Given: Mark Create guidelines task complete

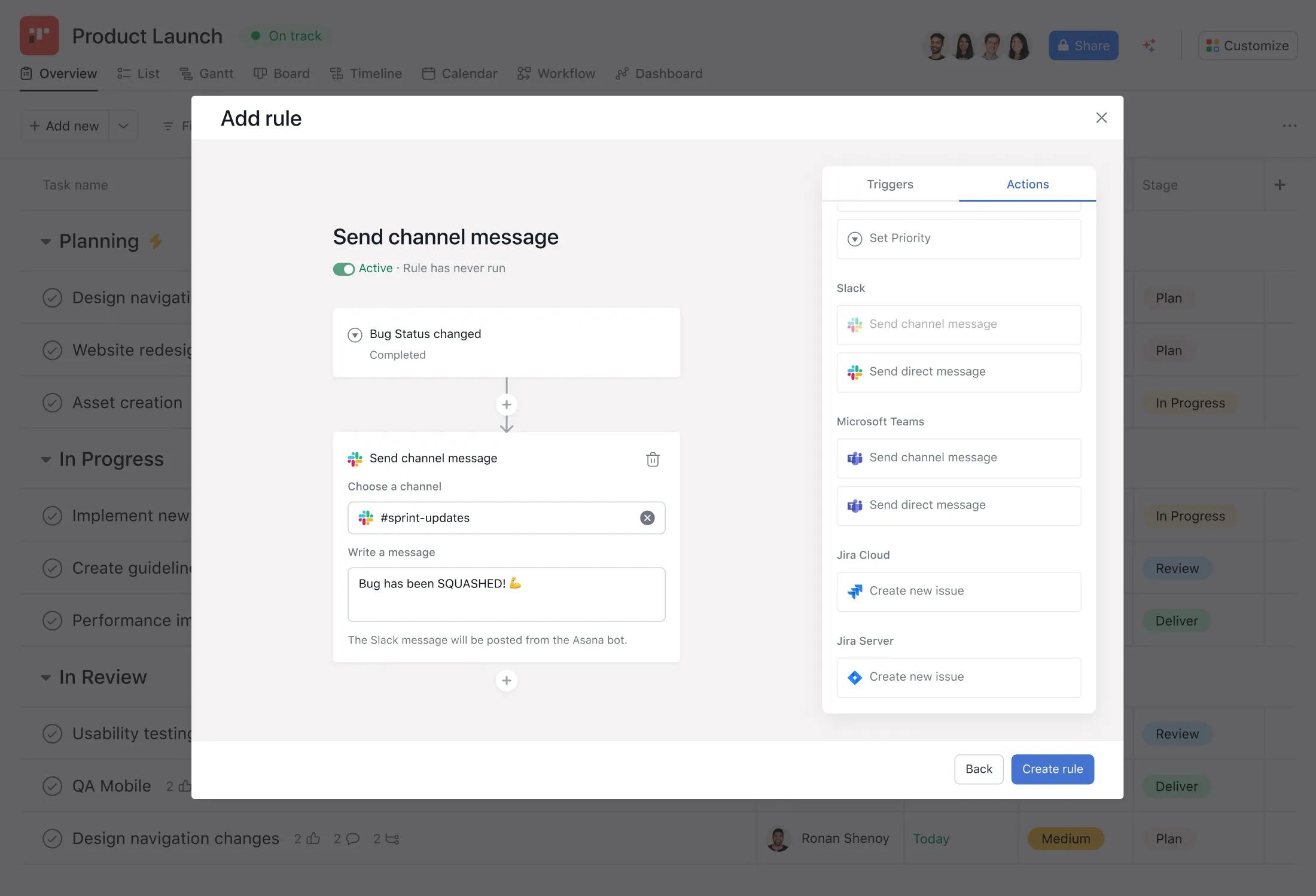Looking at the screenshot, I should click(53, 568).
